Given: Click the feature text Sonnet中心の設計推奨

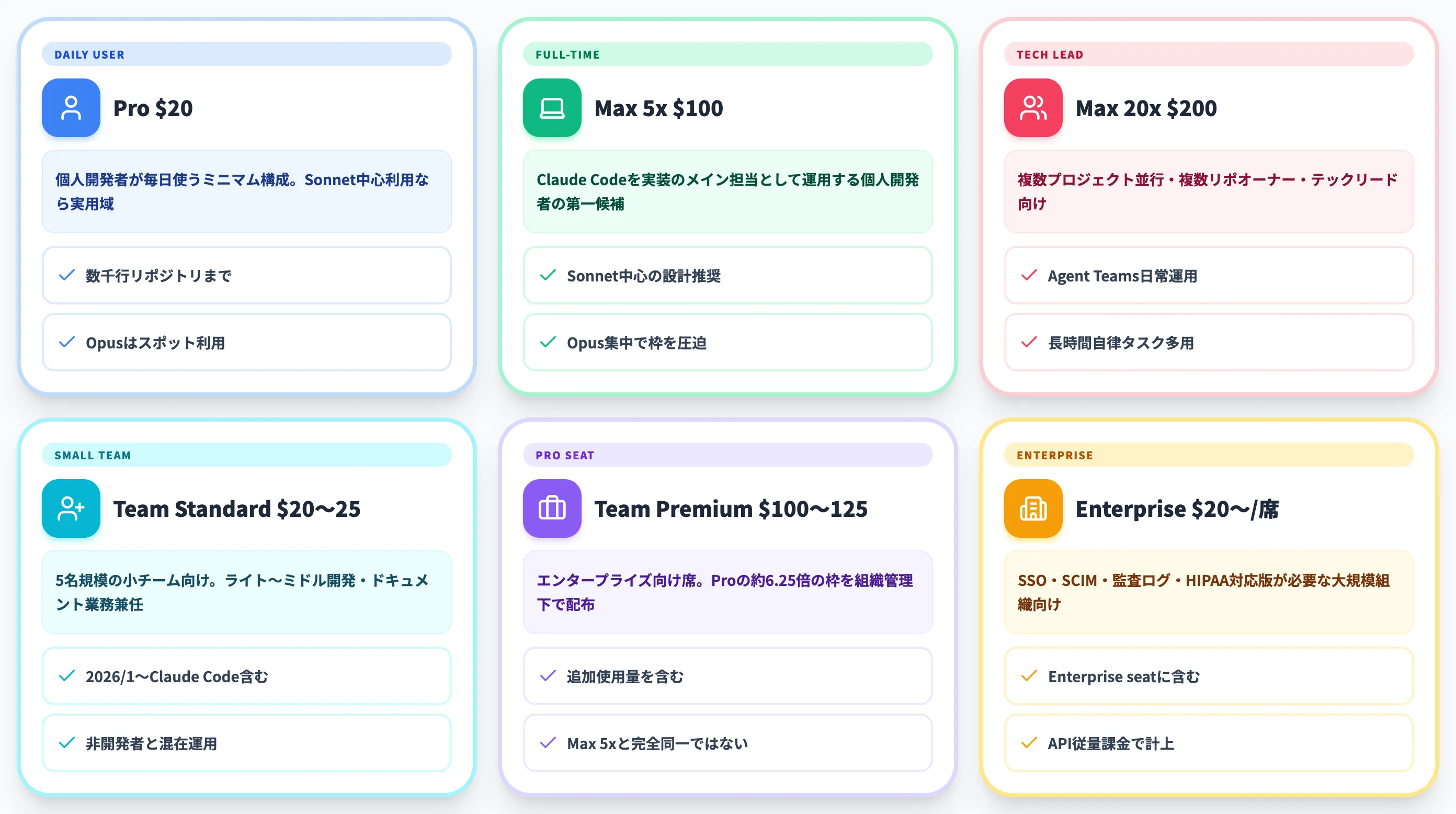Looking at the screenshot, I should (x=644, y=276).
